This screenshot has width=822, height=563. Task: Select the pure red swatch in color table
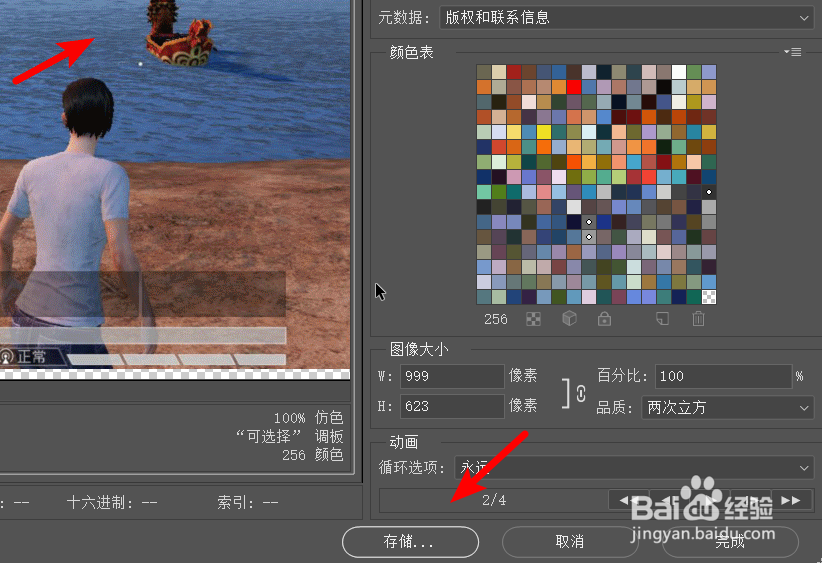[574, 86]
